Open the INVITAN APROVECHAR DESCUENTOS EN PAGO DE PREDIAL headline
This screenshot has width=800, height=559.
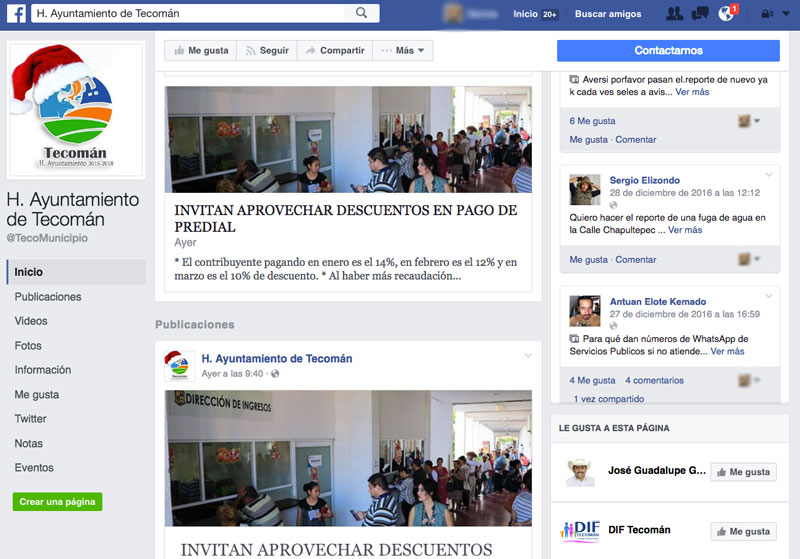click(346, 218)
